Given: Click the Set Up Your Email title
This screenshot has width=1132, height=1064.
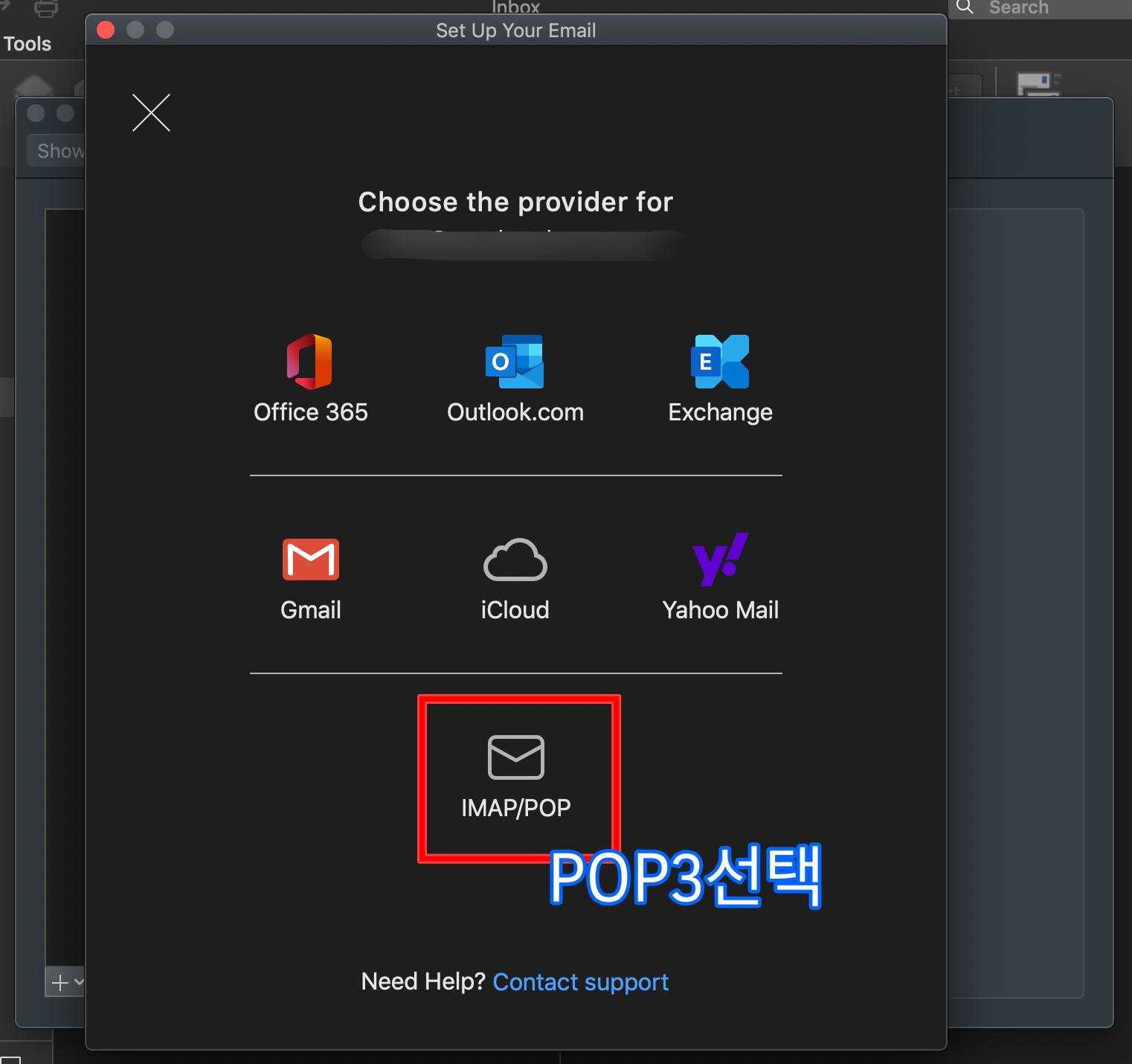Looking at the screenshot, I should [x=515, y=31].
